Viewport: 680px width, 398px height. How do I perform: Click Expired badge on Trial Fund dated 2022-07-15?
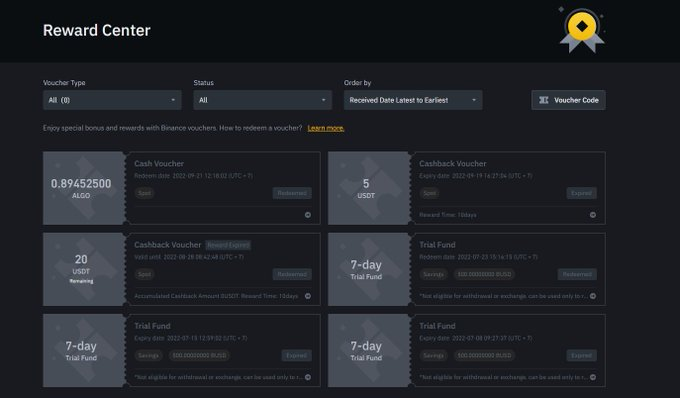coord(296,355)
